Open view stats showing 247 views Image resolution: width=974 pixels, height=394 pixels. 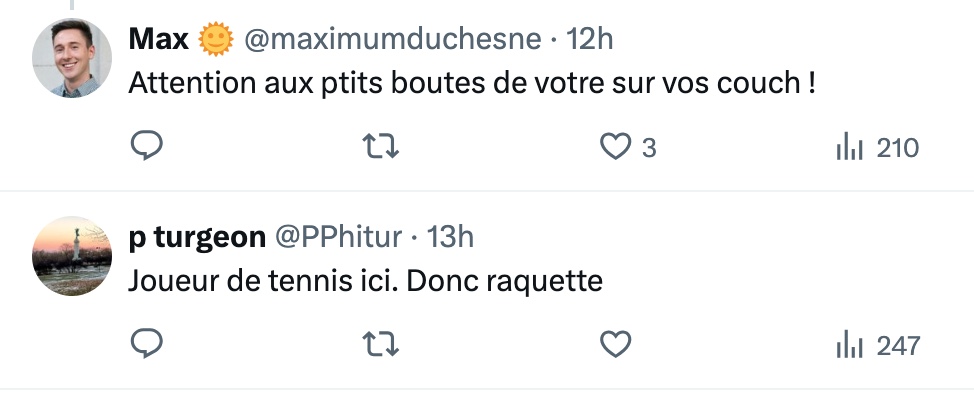tap(877, 345)
